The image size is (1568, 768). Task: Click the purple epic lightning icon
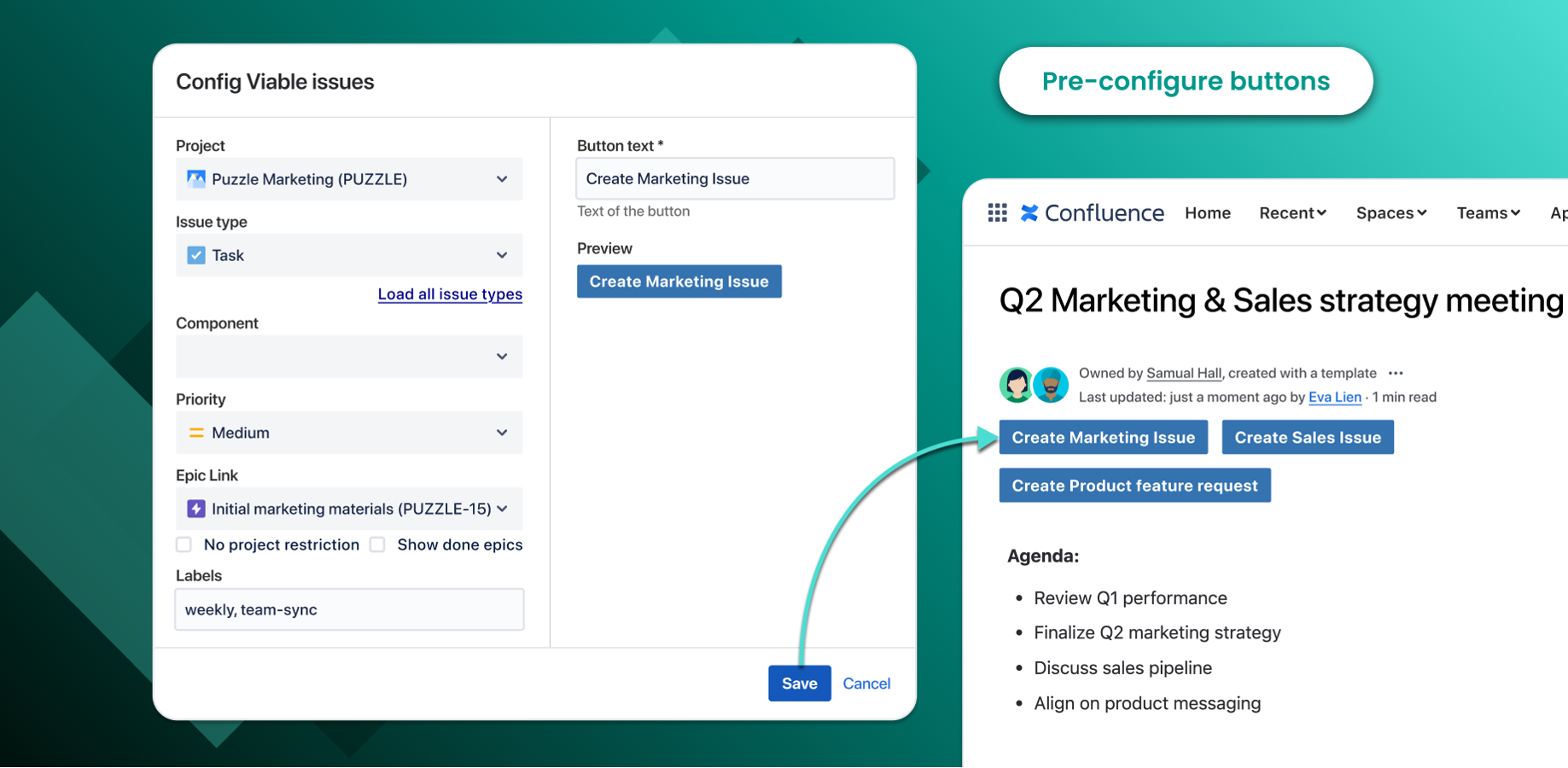[x=196, y=509]
